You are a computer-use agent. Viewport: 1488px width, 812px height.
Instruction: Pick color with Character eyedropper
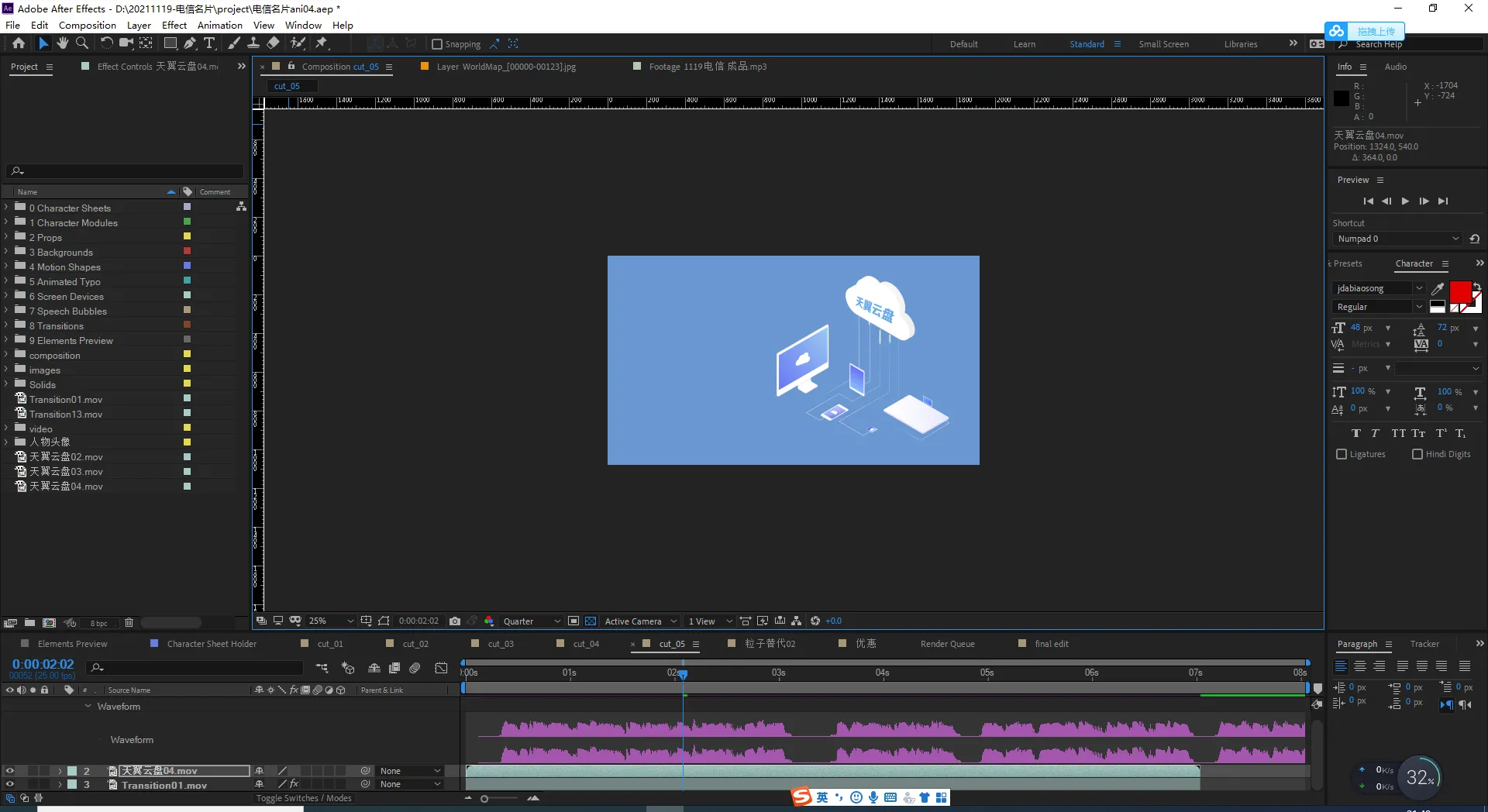pos(1438,288)
